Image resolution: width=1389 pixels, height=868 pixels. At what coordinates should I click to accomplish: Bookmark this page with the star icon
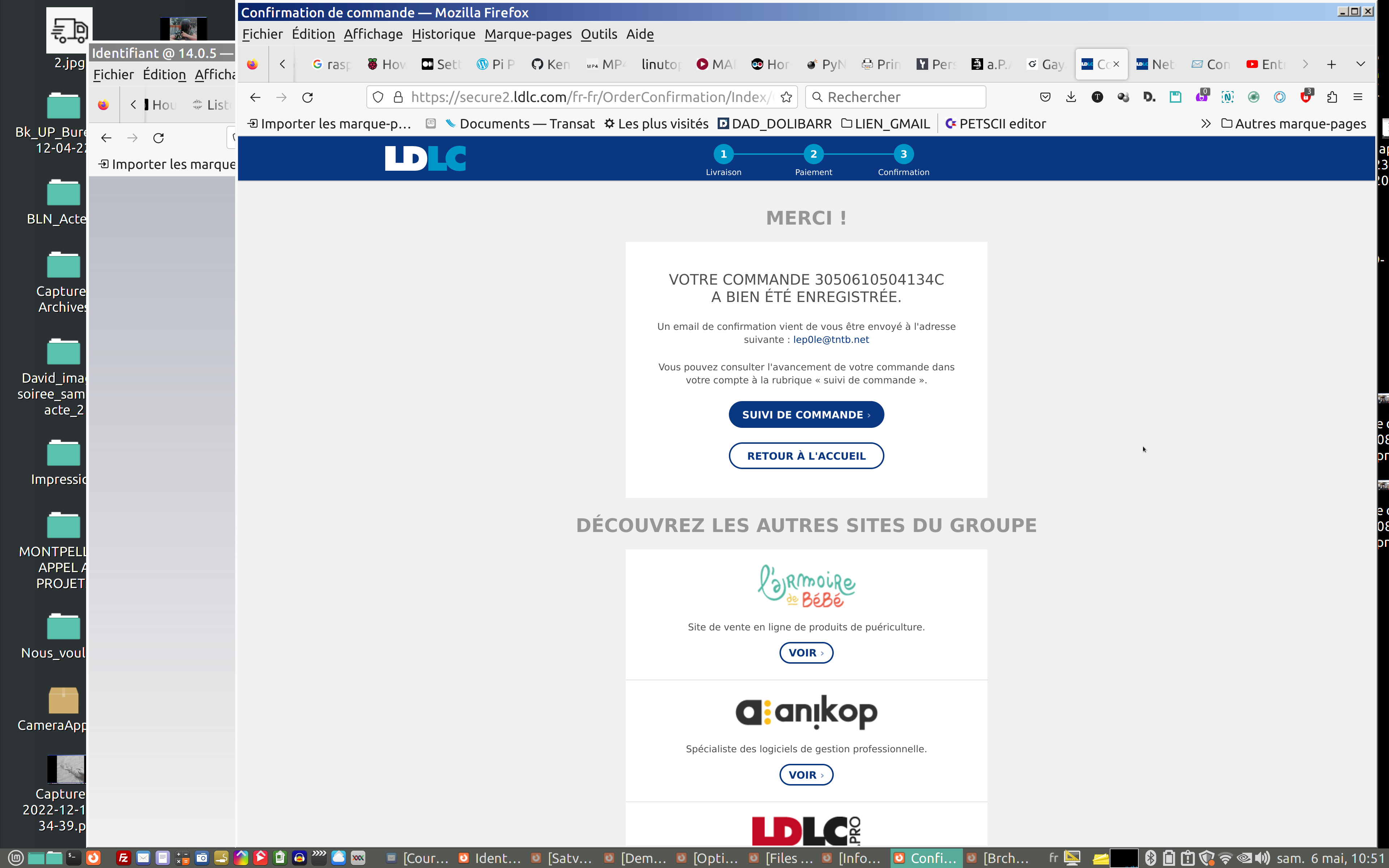(786, 97)
